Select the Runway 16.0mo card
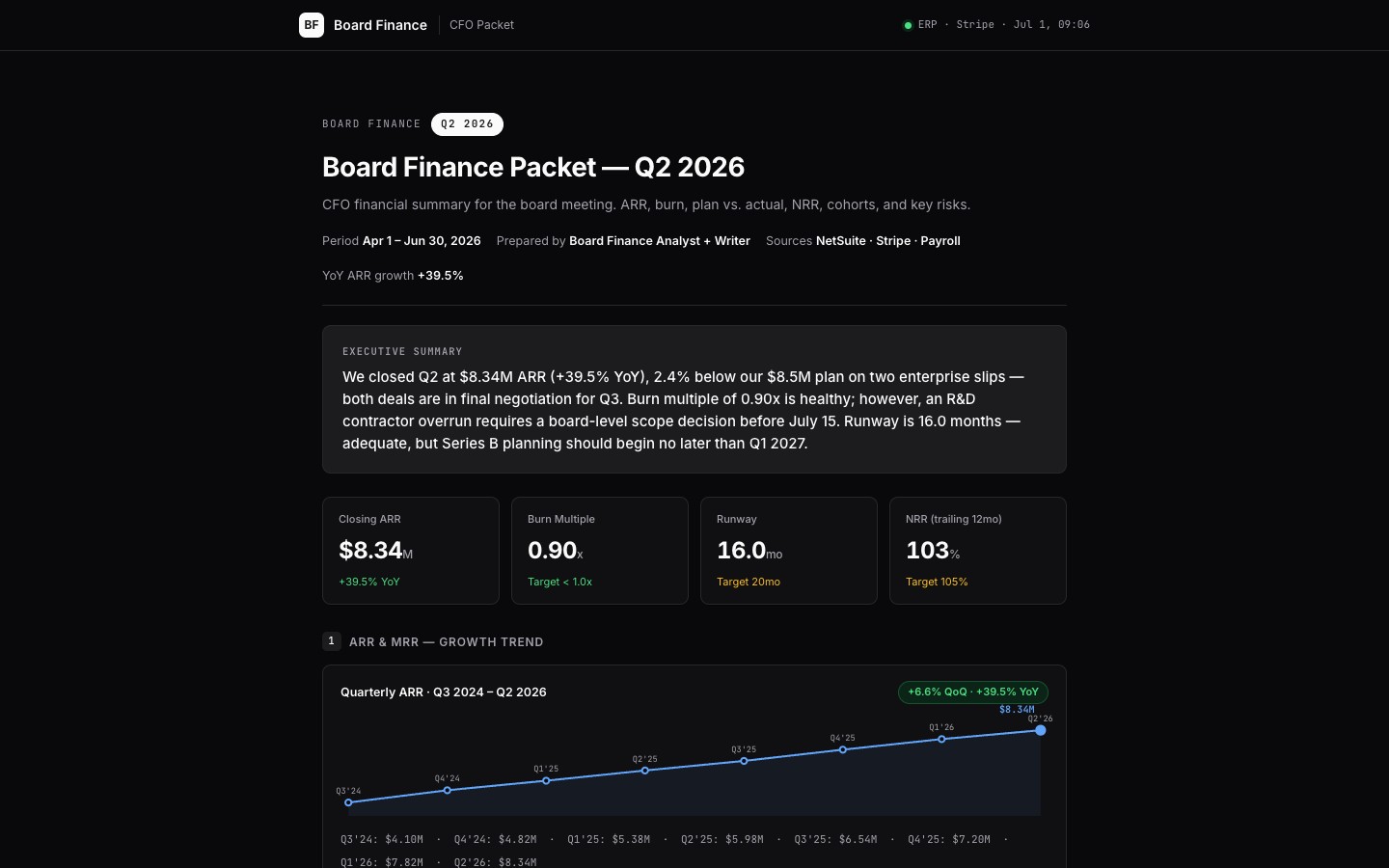Image resolution: width=1389 pixels, height=868 pixels. [x=789, y=551]
